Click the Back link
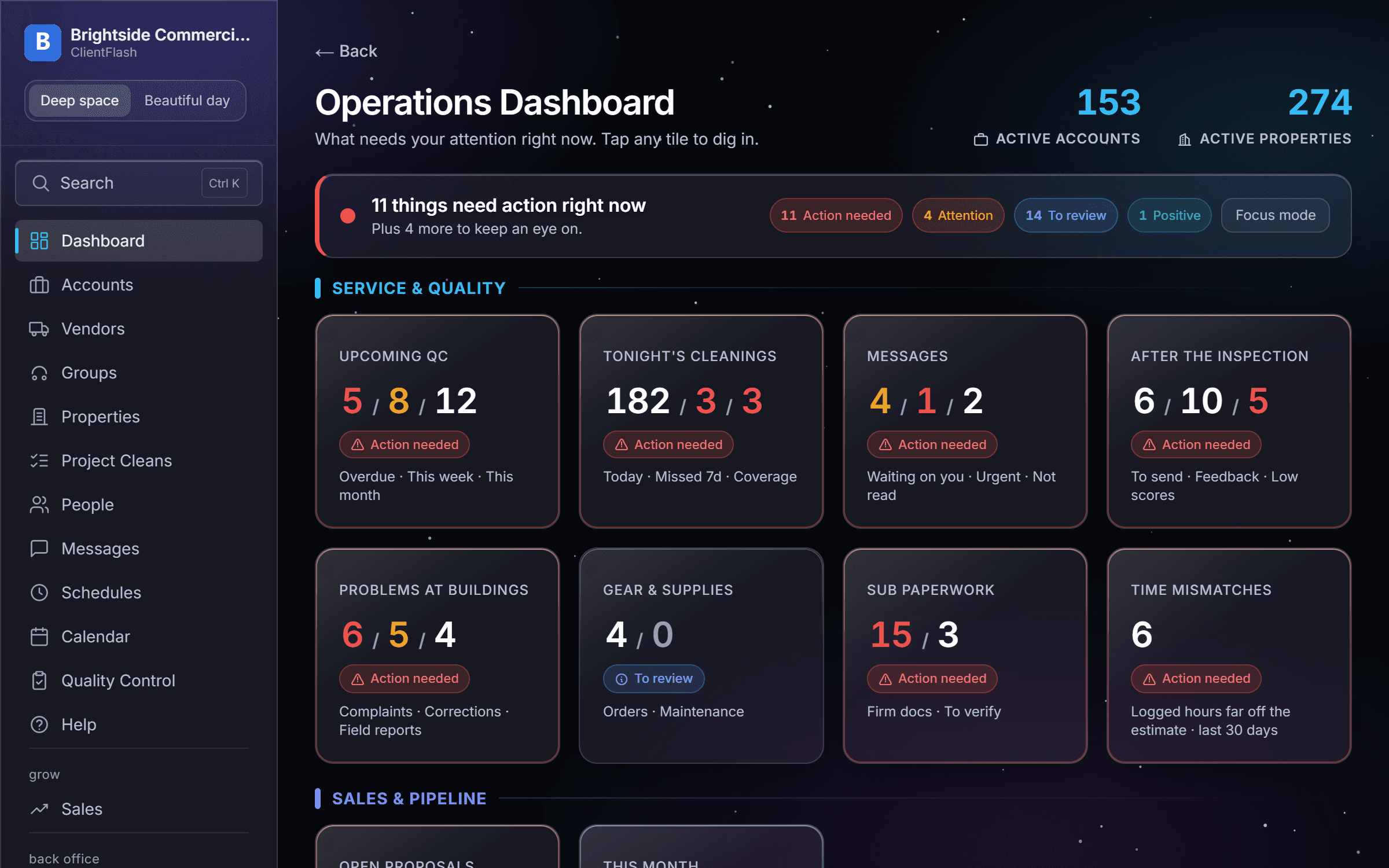This screenshot has height=868, width=1389. [x=346, y=52]
